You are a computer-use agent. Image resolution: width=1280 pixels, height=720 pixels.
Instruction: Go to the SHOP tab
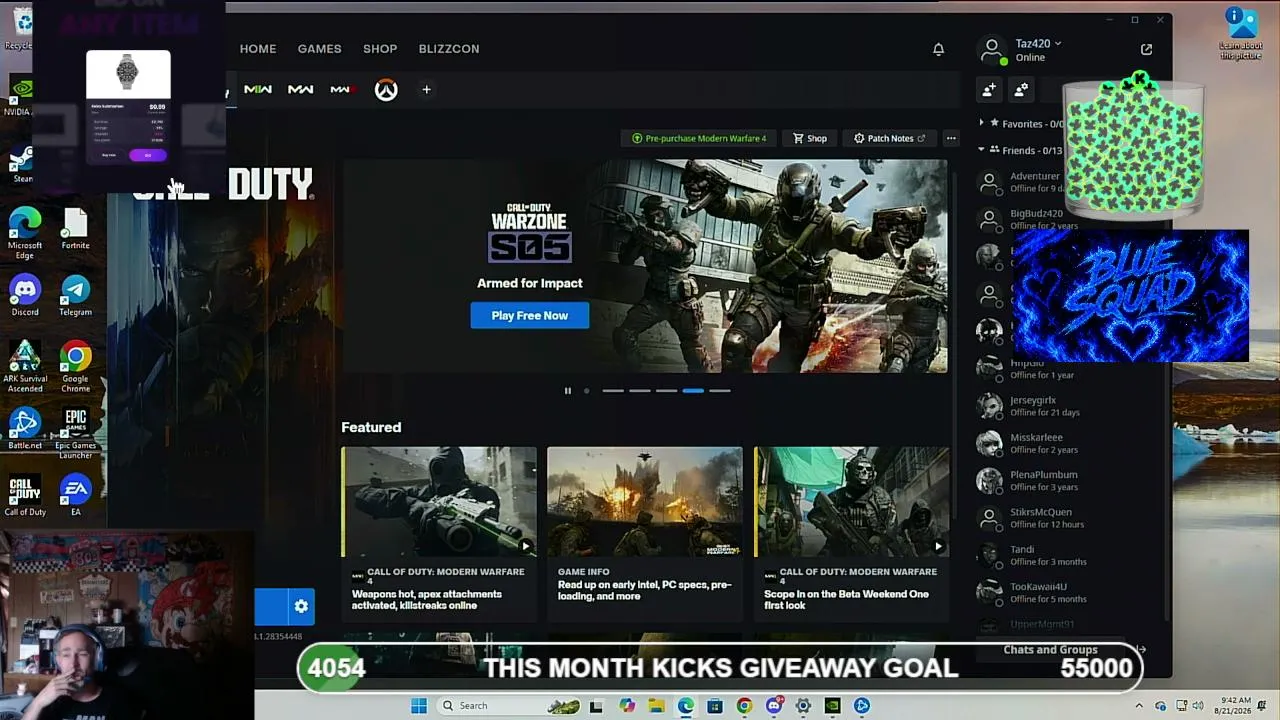point(380,49)
